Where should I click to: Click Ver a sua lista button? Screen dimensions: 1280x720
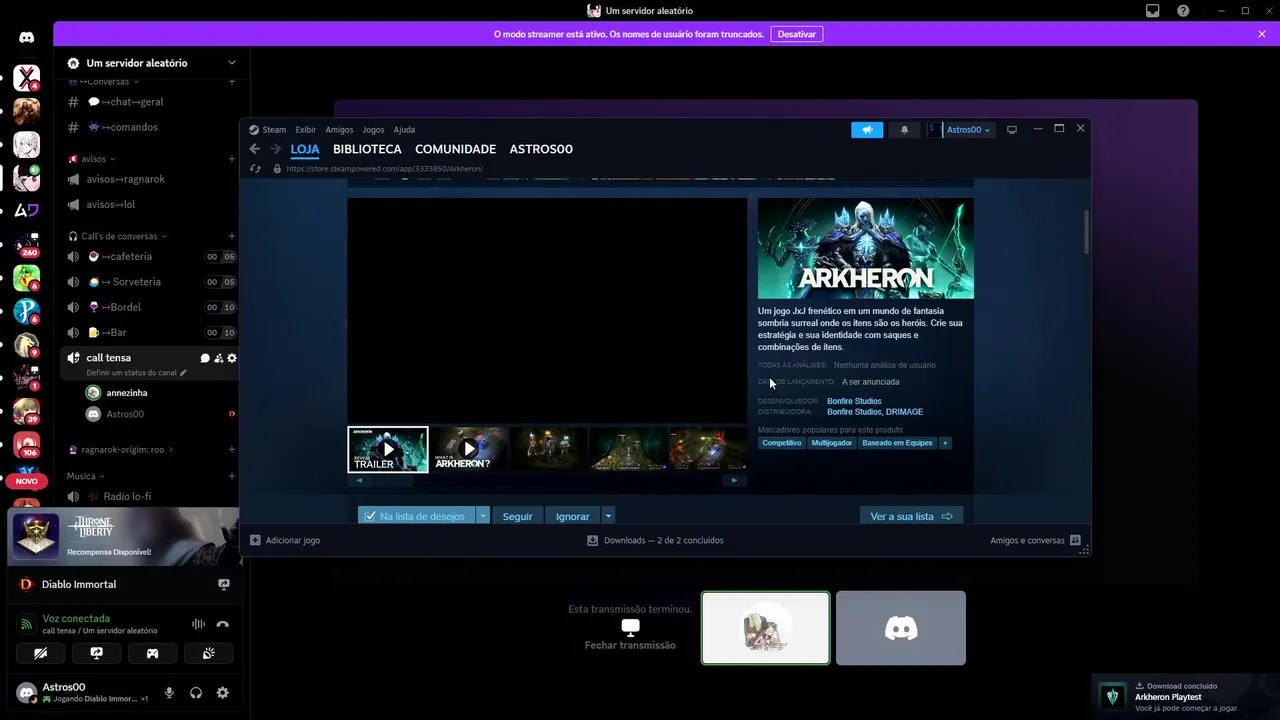(x=911, y=516)
